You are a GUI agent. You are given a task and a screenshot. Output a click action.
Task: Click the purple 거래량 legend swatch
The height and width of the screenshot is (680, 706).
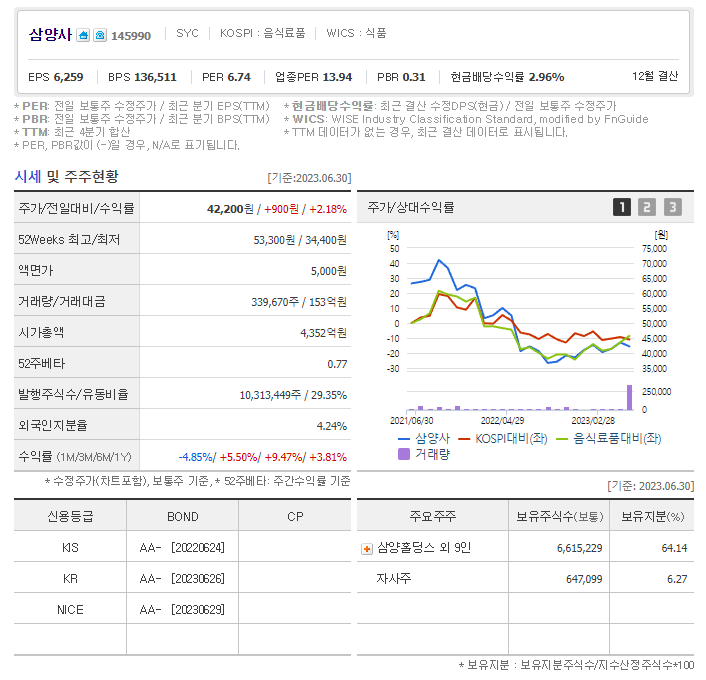[x=404, y=454]
